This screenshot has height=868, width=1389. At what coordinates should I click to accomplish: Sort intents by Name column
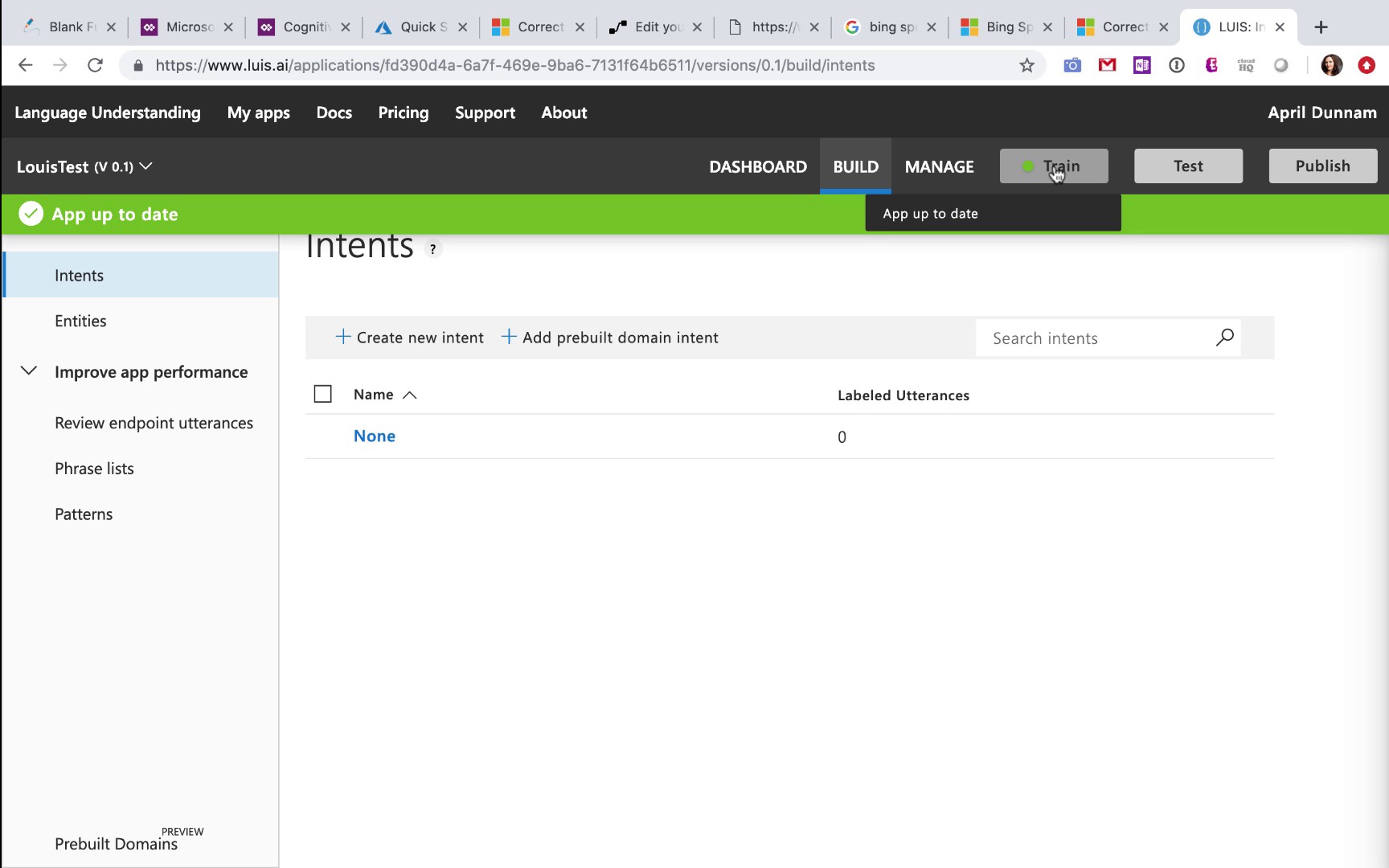pyautogui.click(x=385, y=395)
